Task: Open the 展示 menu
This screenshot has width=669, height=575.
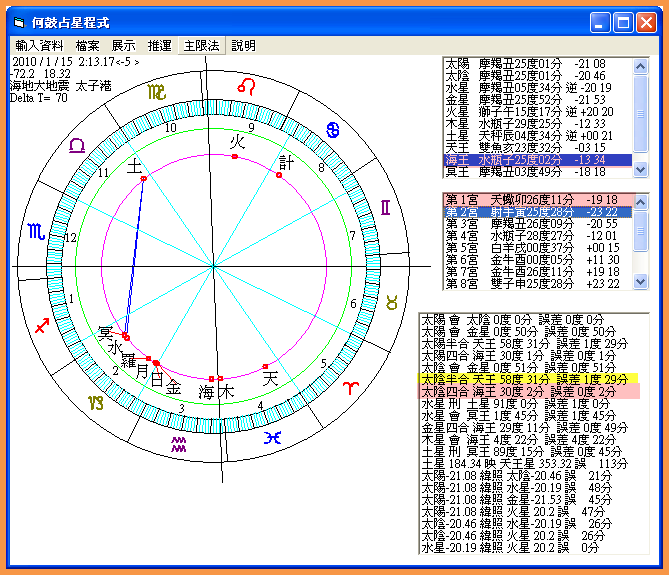Action: tap(123, 46)
